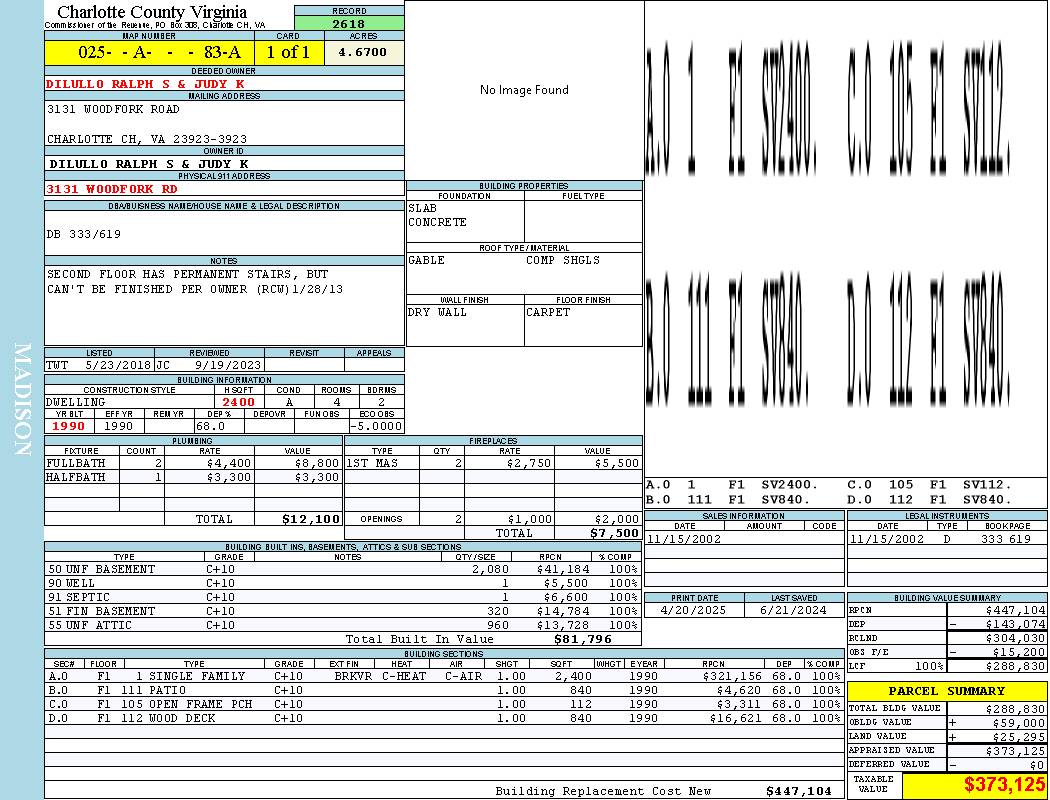Viewport: 1050px width, 800px height.
Task: Select the 50 UNF BASEMENT row
Action: tap(343, 569)
